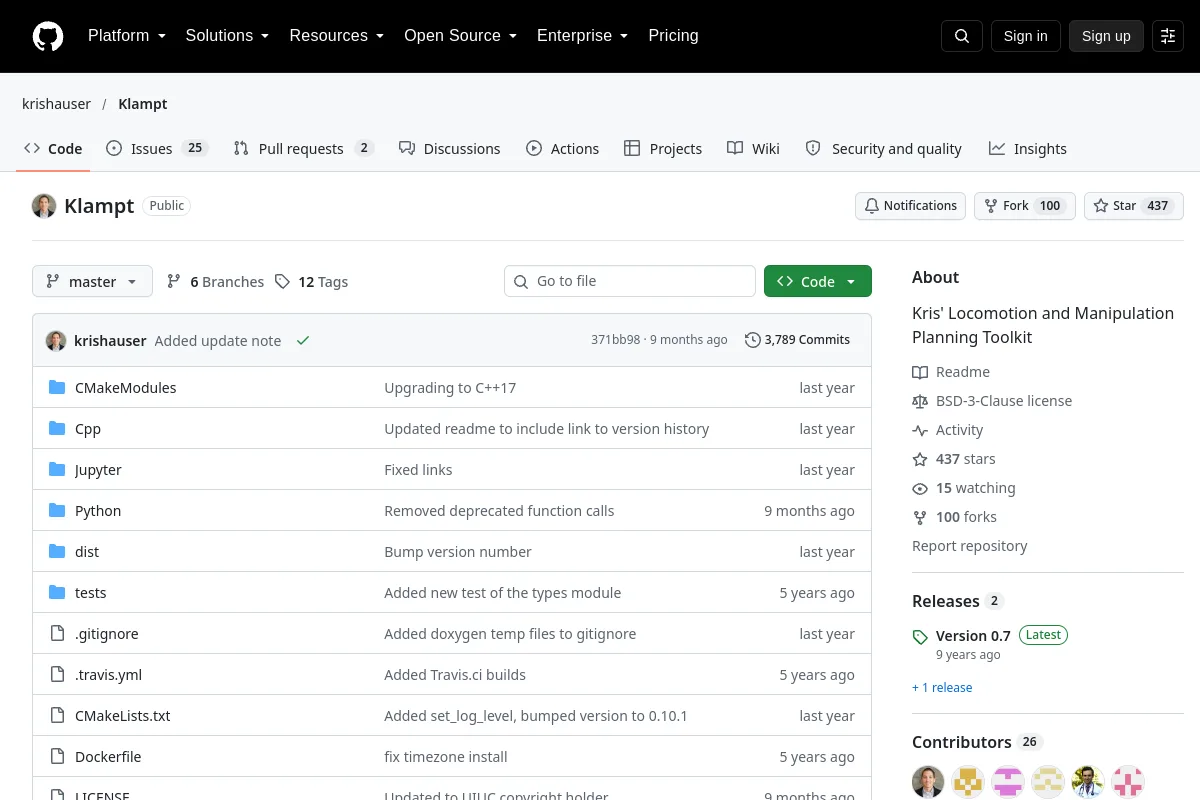Open the Dockerfile file

coord(108,757)
